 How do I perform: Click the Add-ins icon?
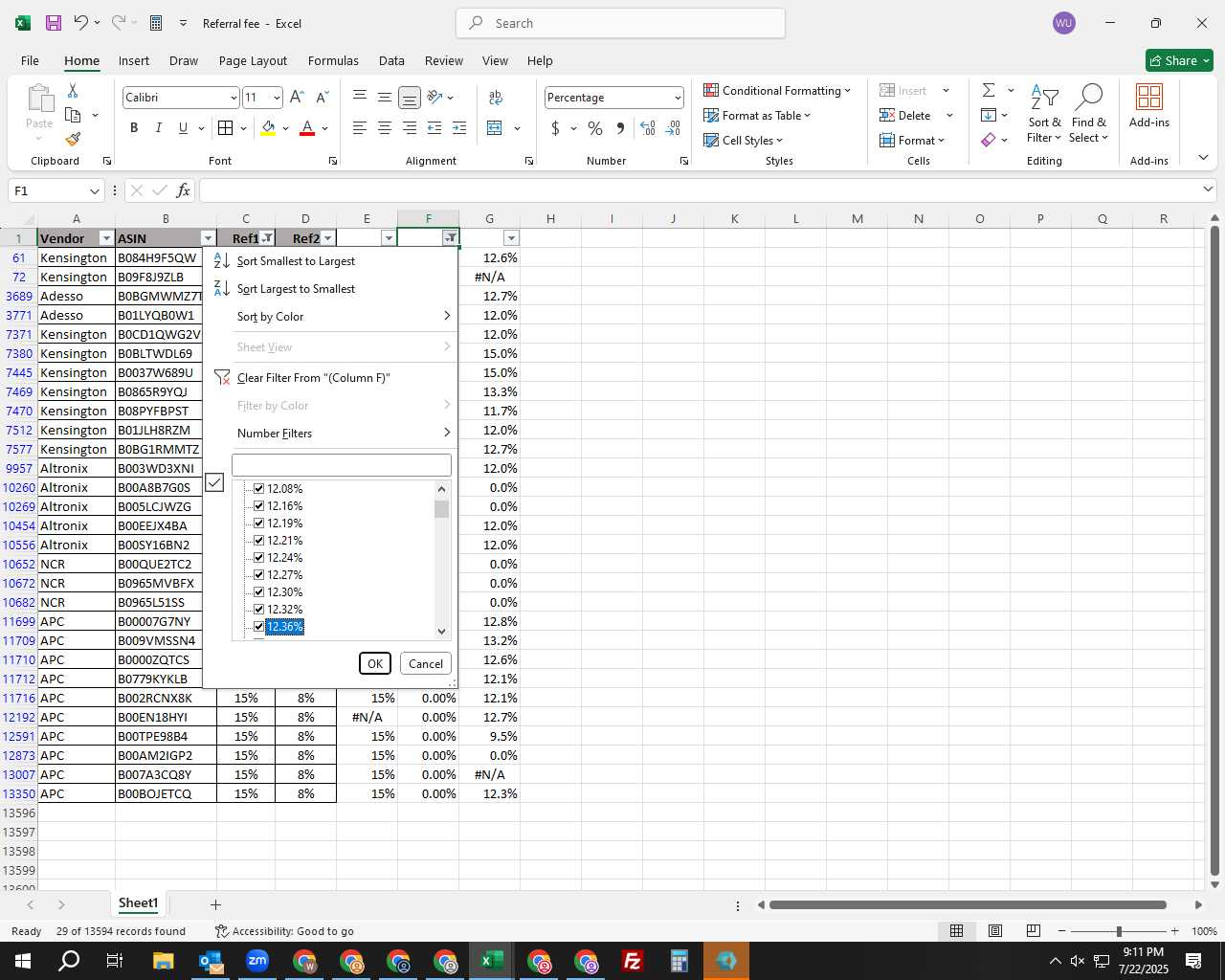coord(1149,105)
